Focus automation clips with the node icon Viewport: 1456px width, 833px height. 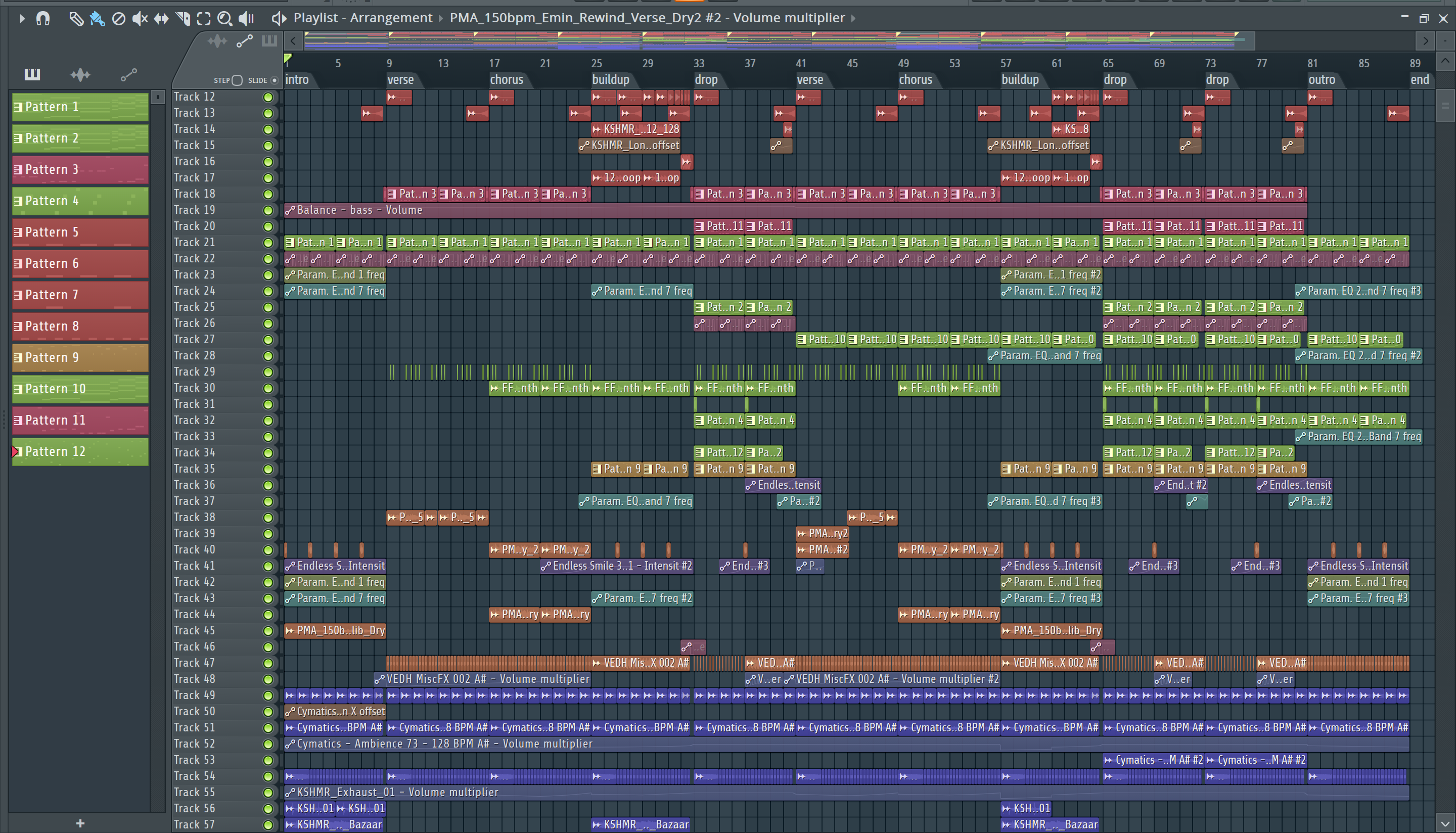[245, 41]
